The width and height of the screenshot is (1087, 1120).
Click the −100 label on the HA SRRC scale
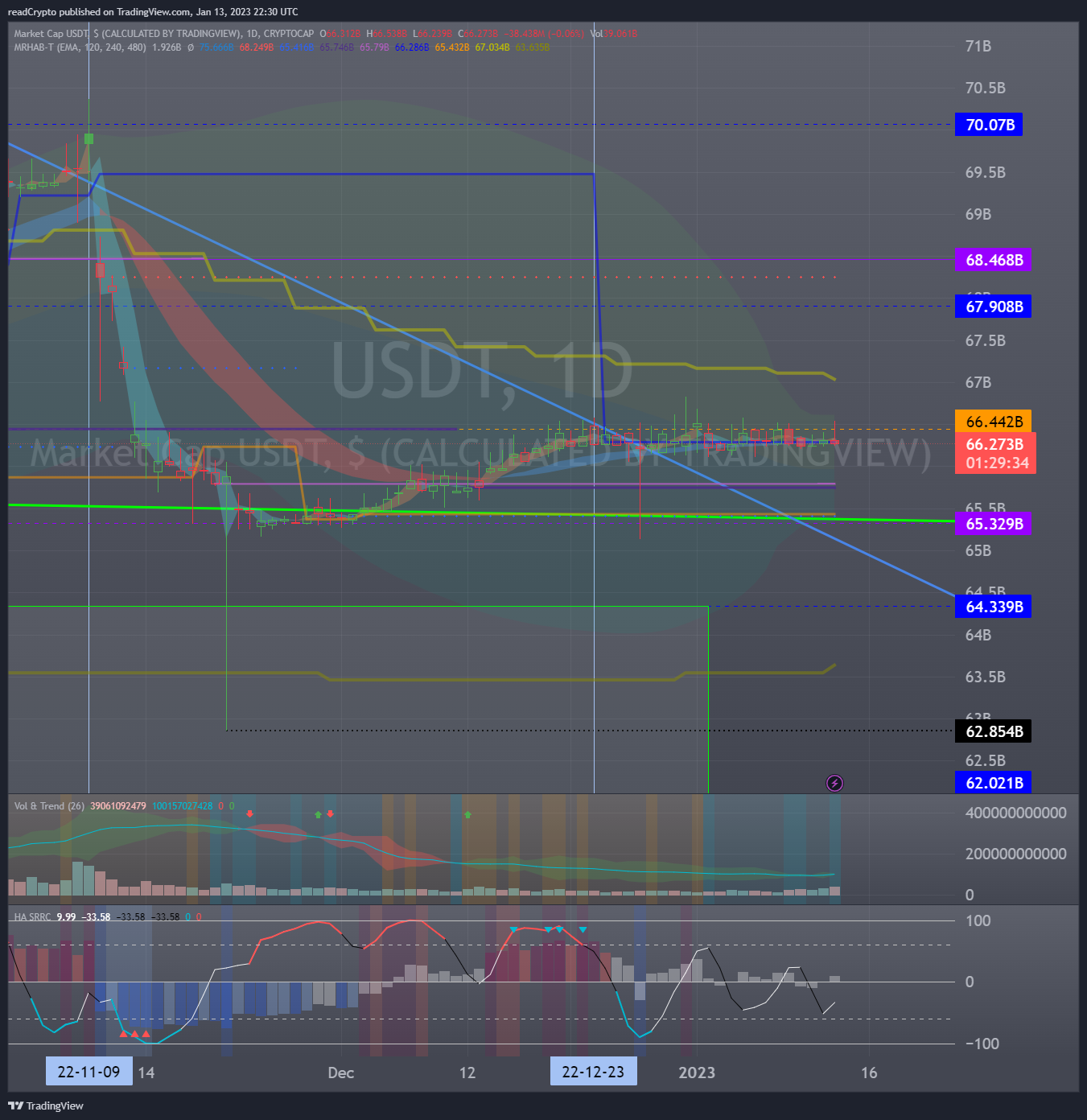982,1044
